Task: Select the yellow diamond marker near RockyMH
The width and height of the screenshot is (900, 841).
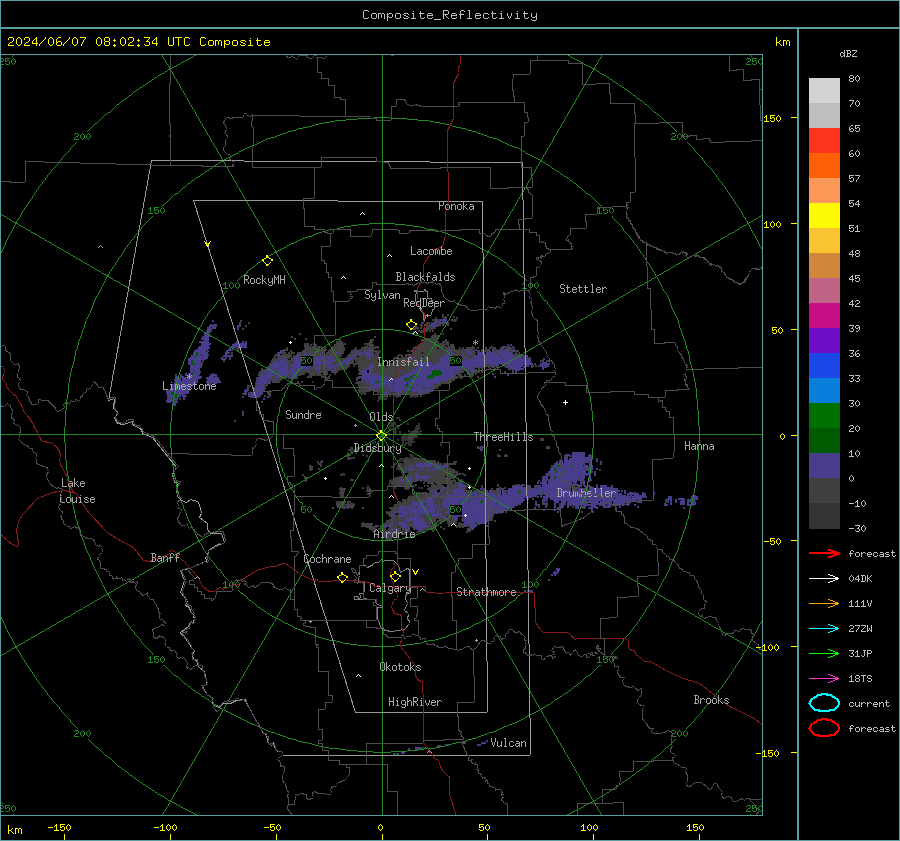Action: tap(267, 261)
